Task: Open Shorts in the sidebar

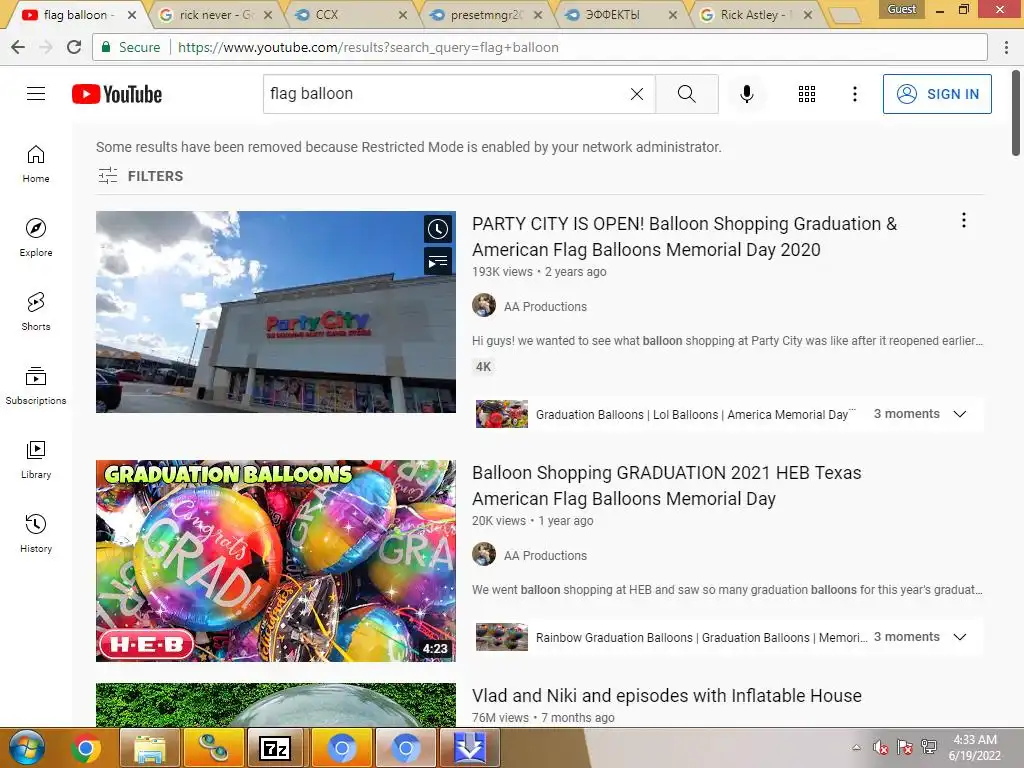Action: pos(36,312)
